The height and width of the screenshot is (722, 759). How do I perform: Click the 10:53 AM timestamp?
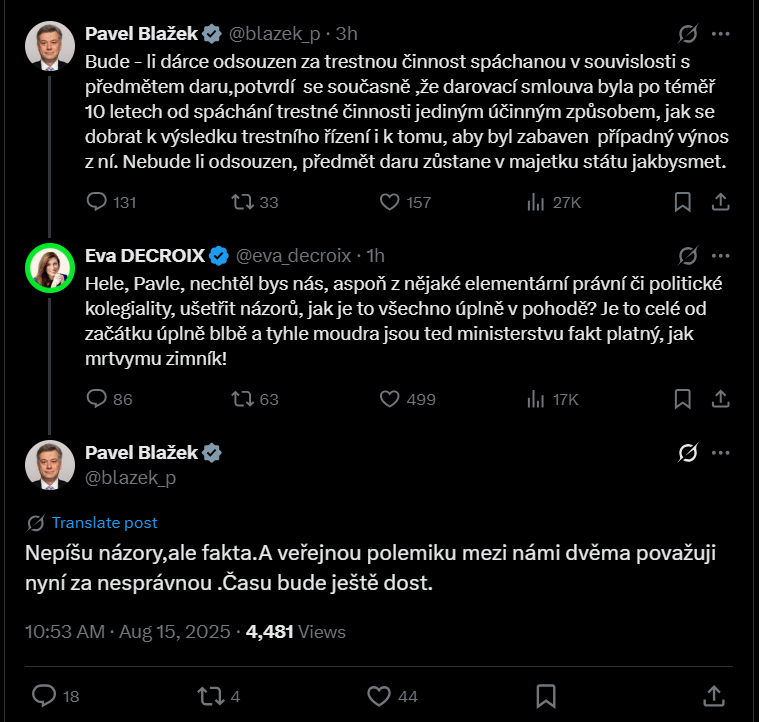(x=64, y=631)
